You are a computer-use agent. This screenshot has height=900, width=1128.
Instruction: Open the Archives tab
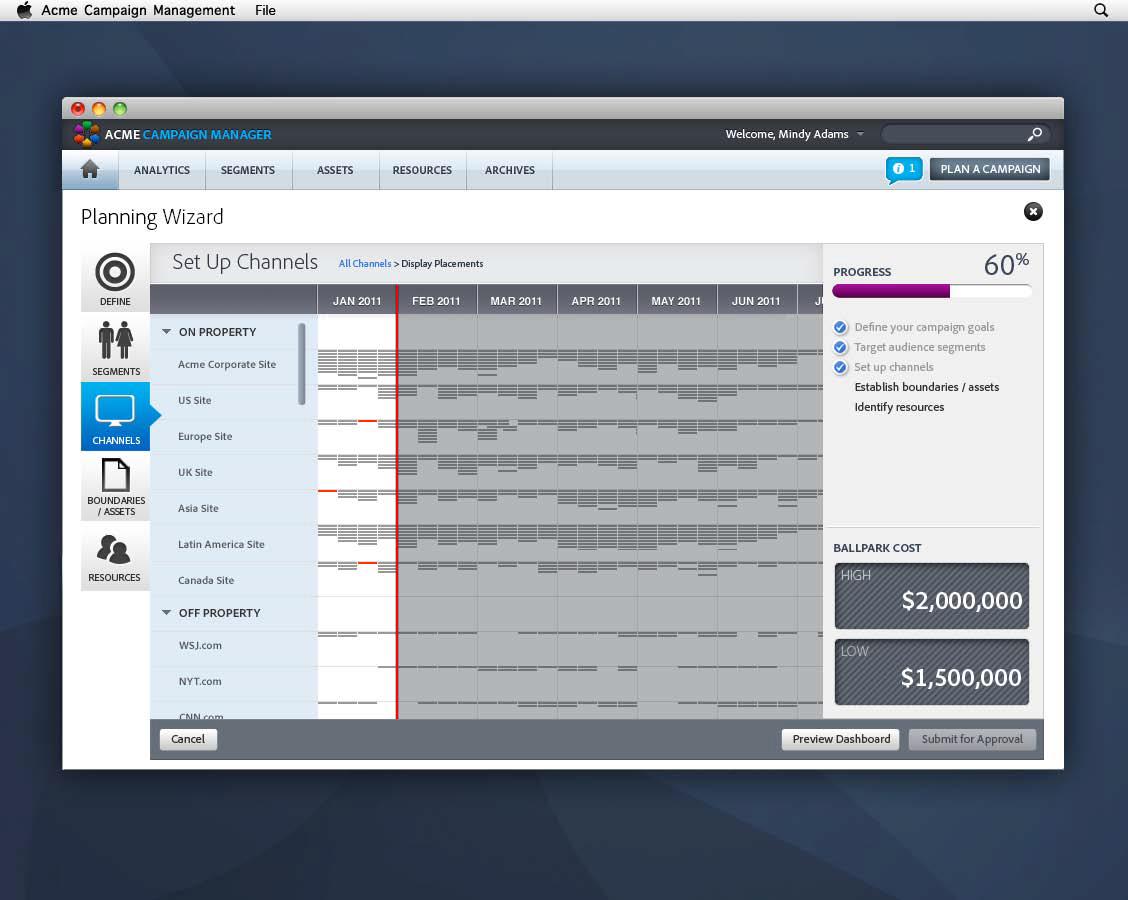coord(510,170)
